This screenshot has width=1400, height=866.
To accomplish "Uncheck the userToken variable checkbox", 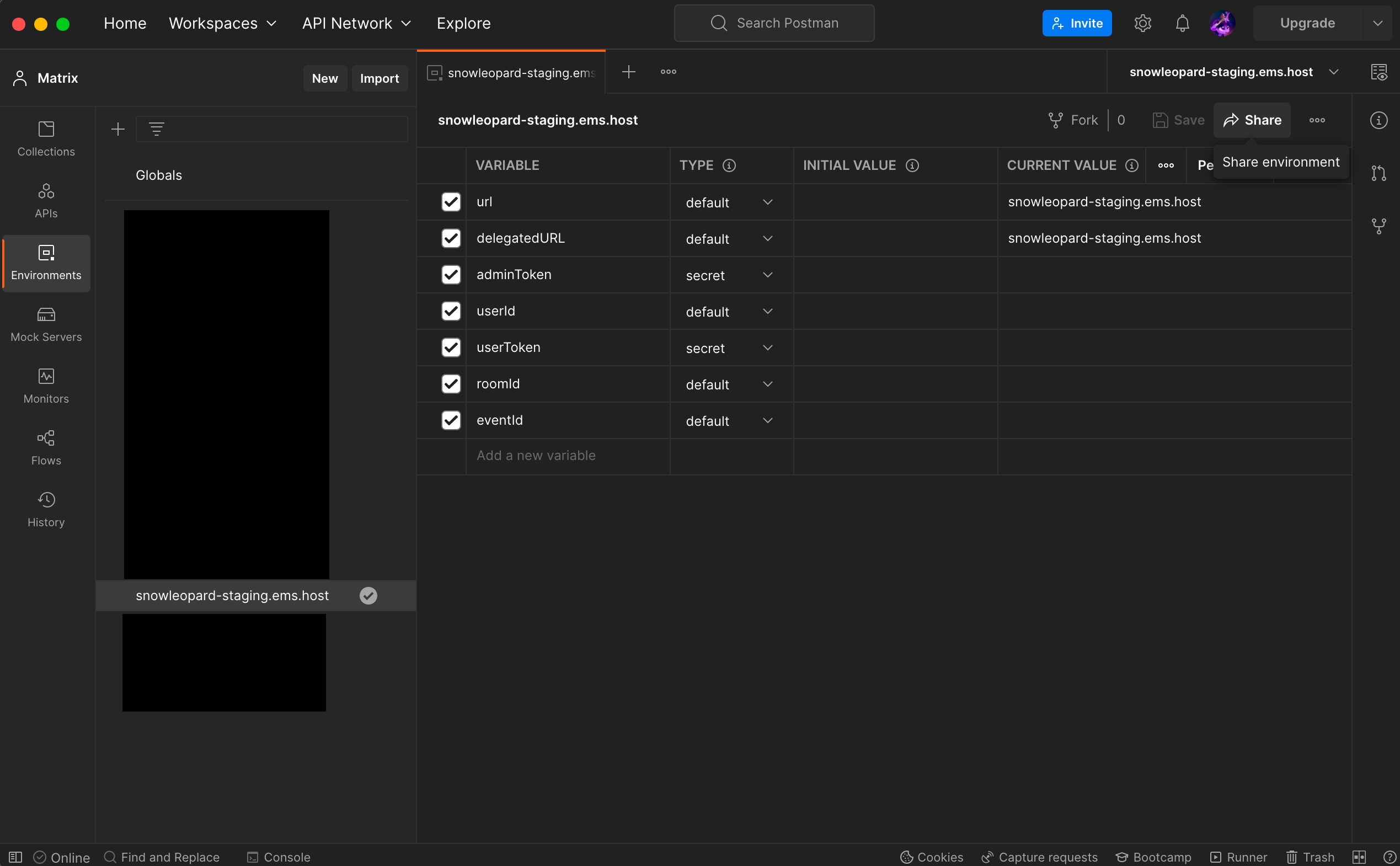I will pos(451,347).
